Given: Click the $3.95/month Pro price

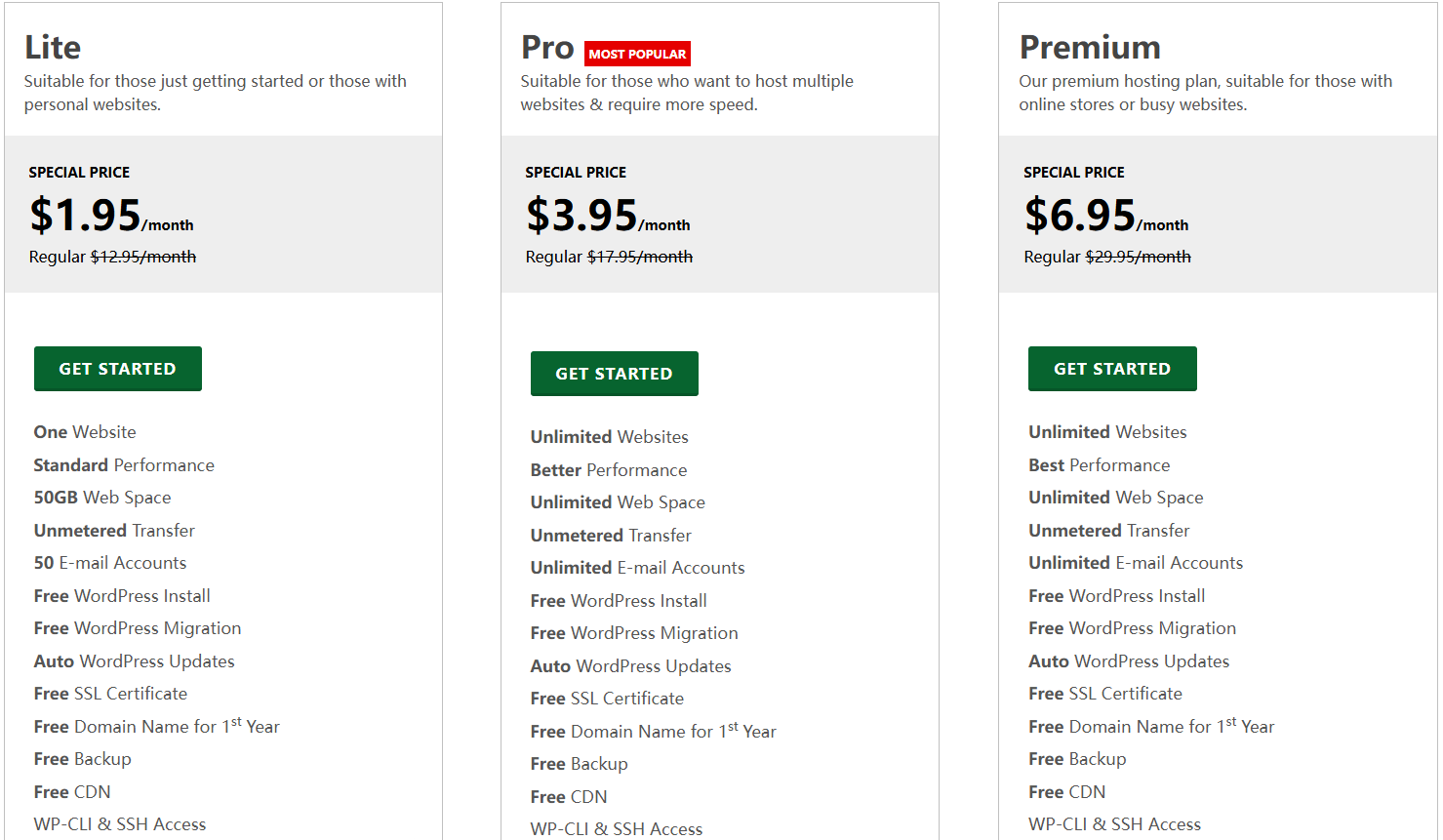Looking at the screenshot, I should pyautogui.click(x=607, y=216).
